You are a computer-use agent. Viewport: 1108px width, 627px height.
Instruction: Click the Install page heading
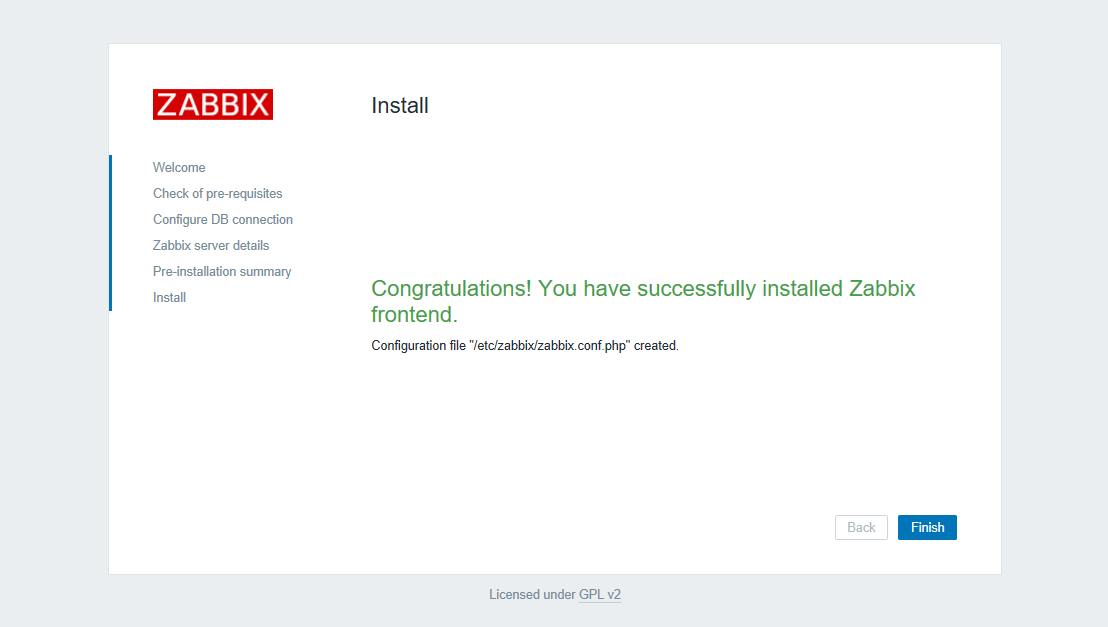[400, 105]
